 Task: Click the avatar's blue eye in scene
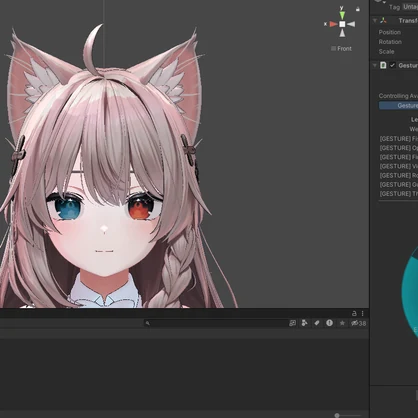(x=68, y=207)
